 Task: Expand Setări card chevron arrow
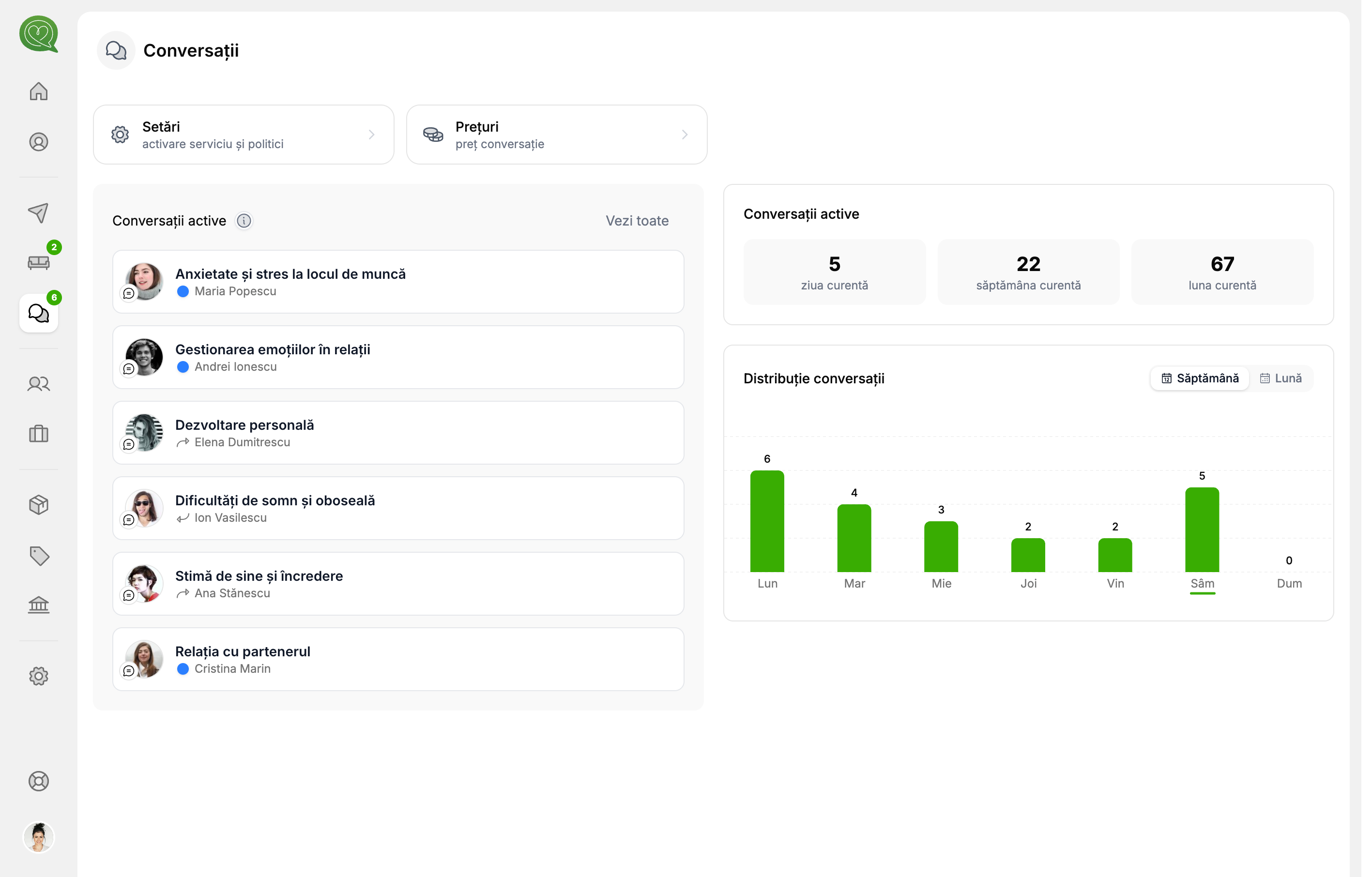(371, 135)
